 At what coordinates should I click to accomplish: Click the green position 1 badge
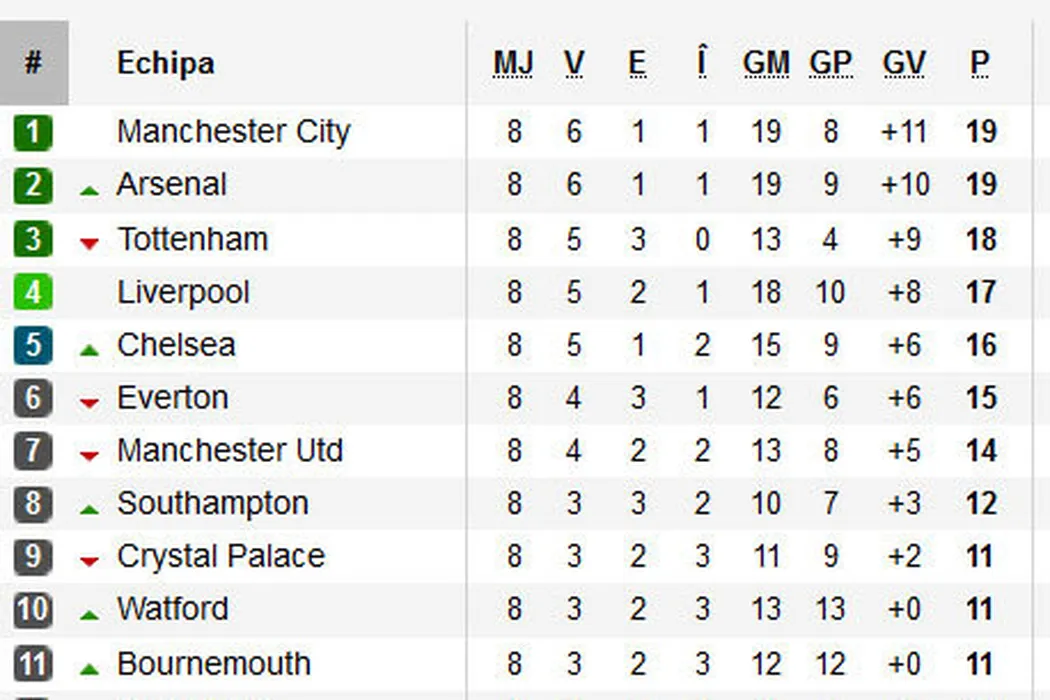point(33,132)
